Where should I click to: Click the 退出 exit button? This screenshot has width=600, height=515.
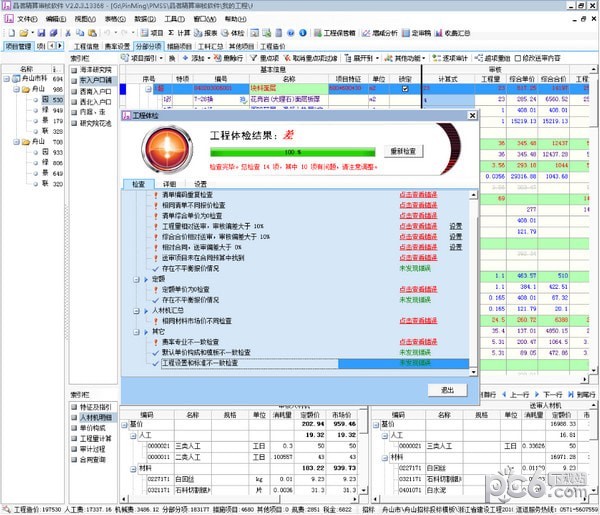(447, 389)
